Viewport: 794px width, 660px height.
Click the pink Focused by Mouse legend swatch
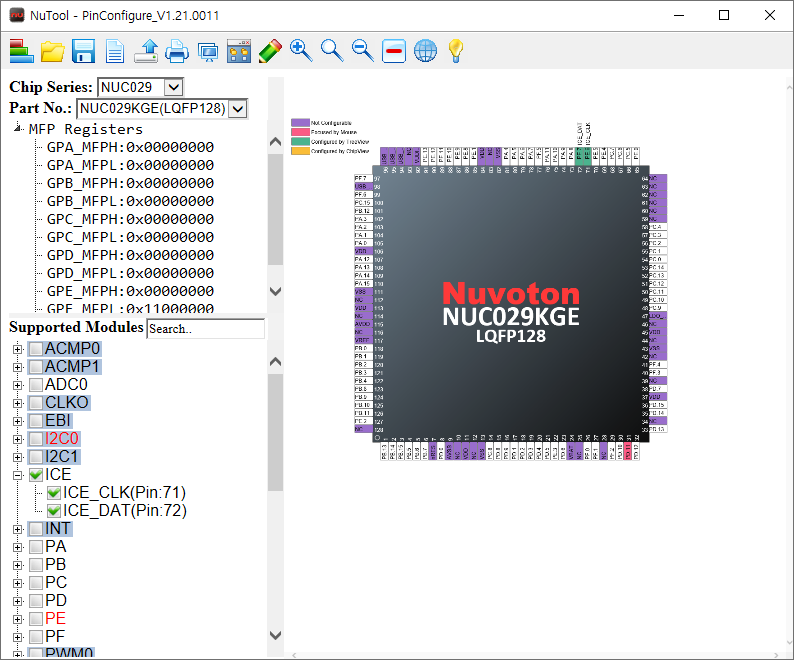(300, 132)
